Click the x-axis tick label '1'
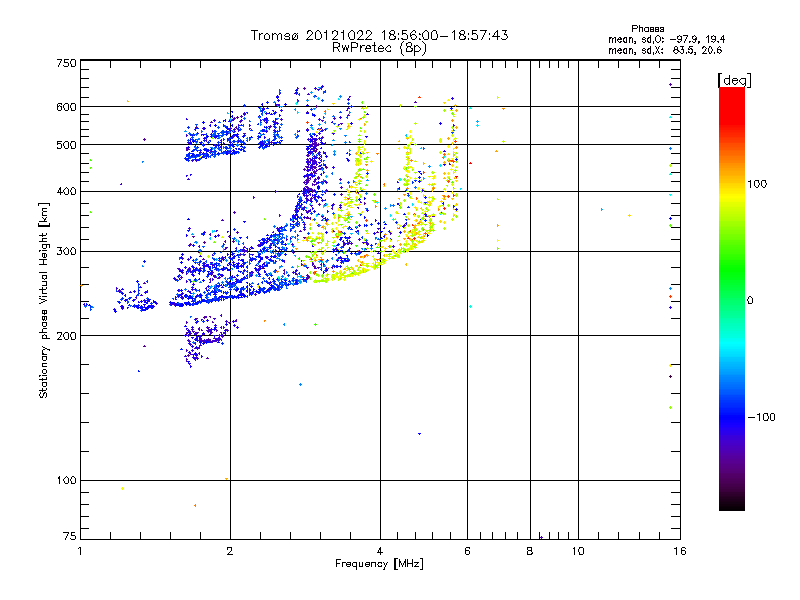Image resolution: width=800 pixels, height=600 pixels. coord(80,551)
